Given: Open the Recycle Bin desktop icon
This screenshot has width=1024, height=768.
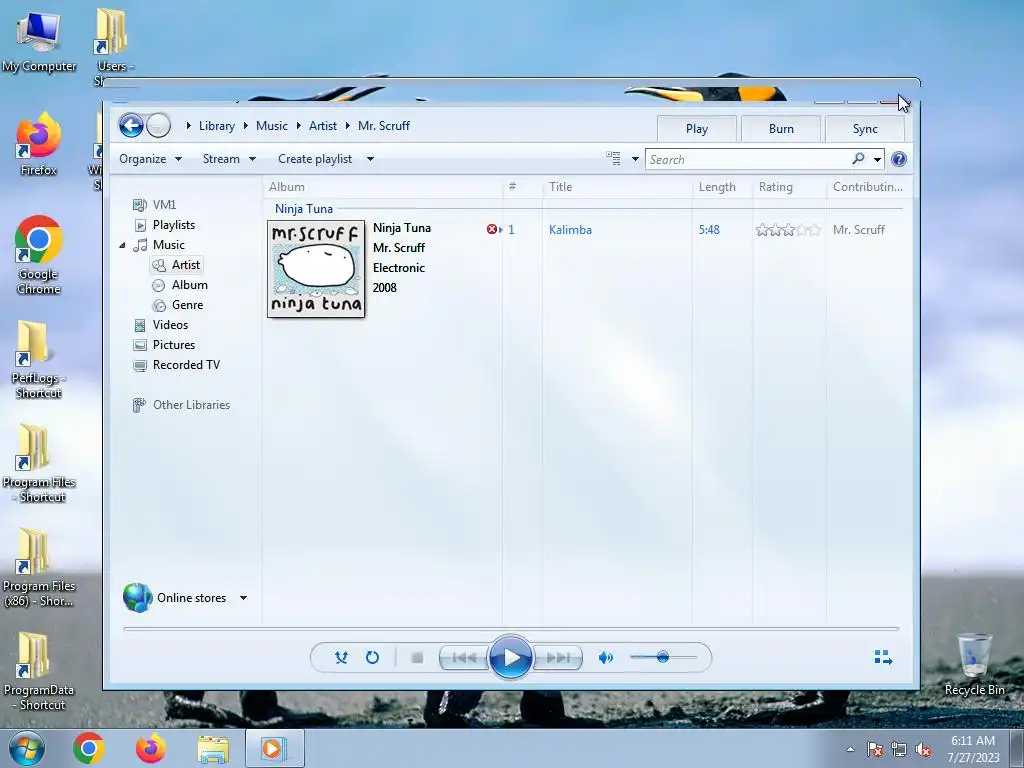Looking at the screenshot, I should (x=974, y=664).
